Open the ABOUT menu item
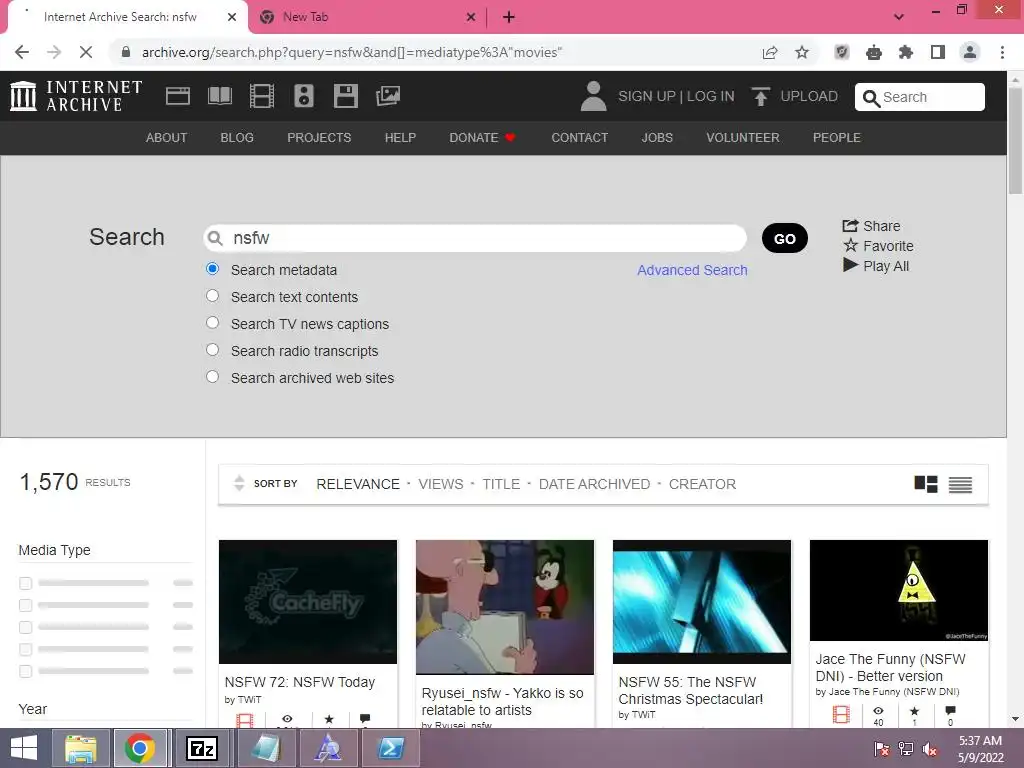The image size is (1024, 768). click(x=167, y=138)
